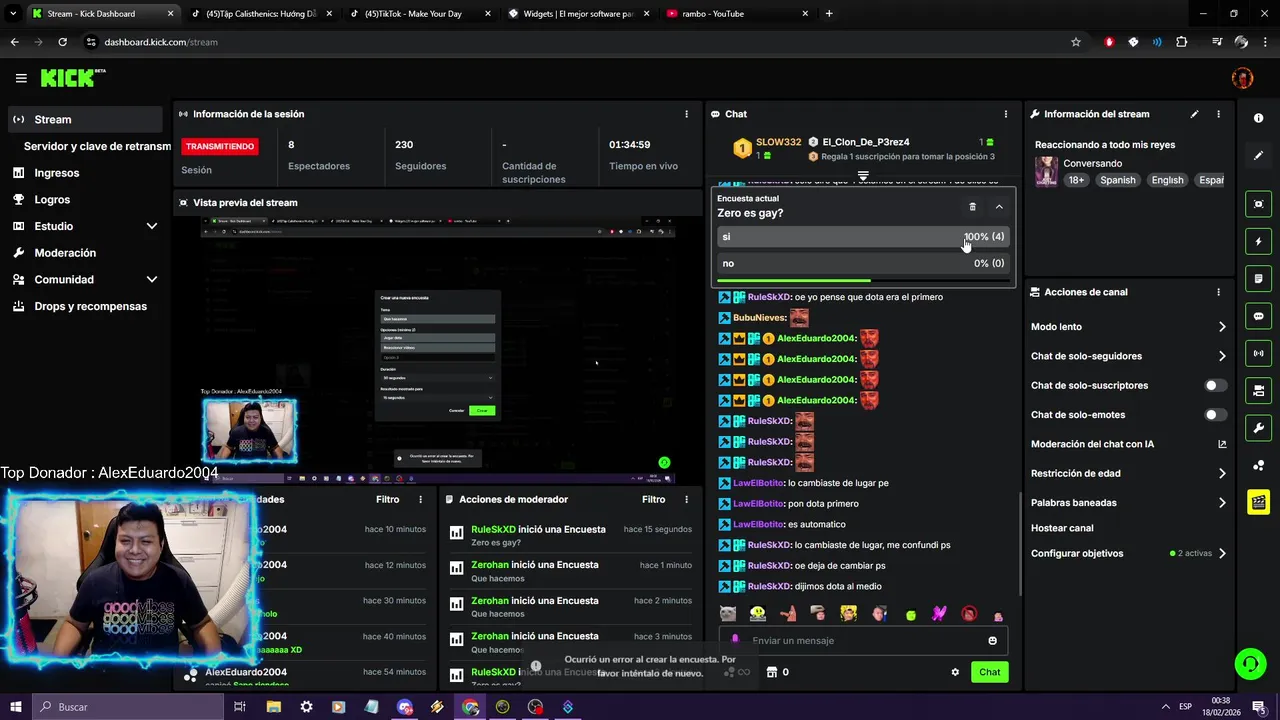Select the pink X emote in quick emotes
This screenshot has width=1280, height=720.
tap(939, 613)
